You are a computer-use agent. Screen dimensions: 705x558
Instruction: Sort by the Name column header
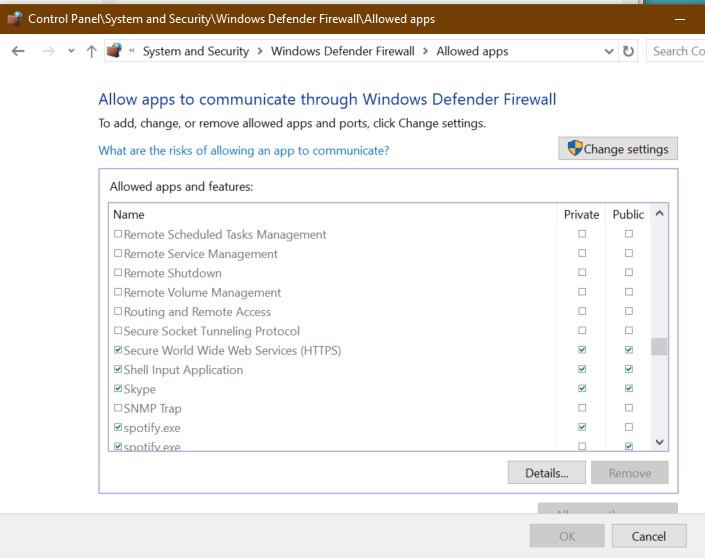point(129,214)
